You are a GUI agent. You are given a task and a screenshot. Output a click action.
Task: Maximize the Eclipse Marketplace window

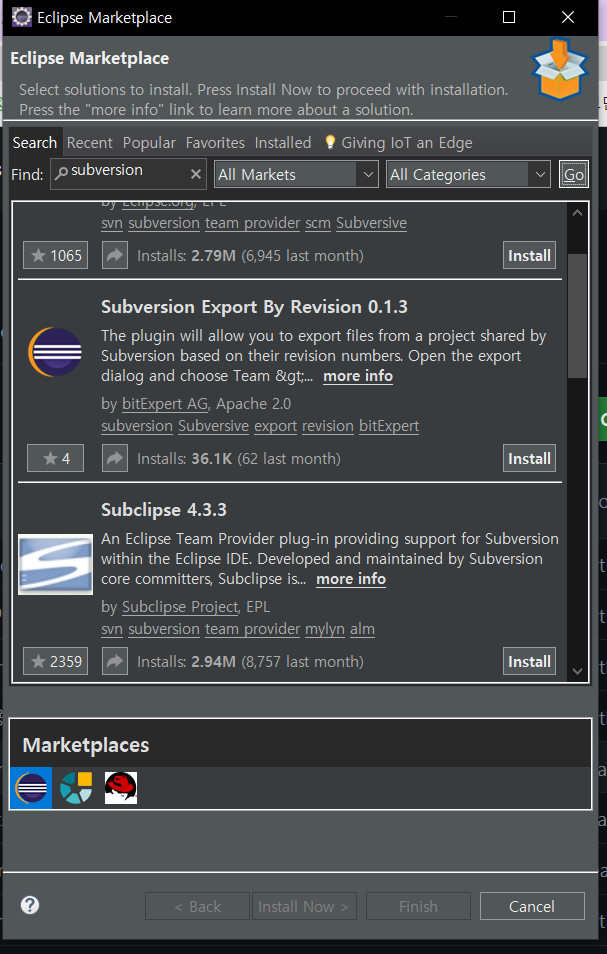click(509, 17)
